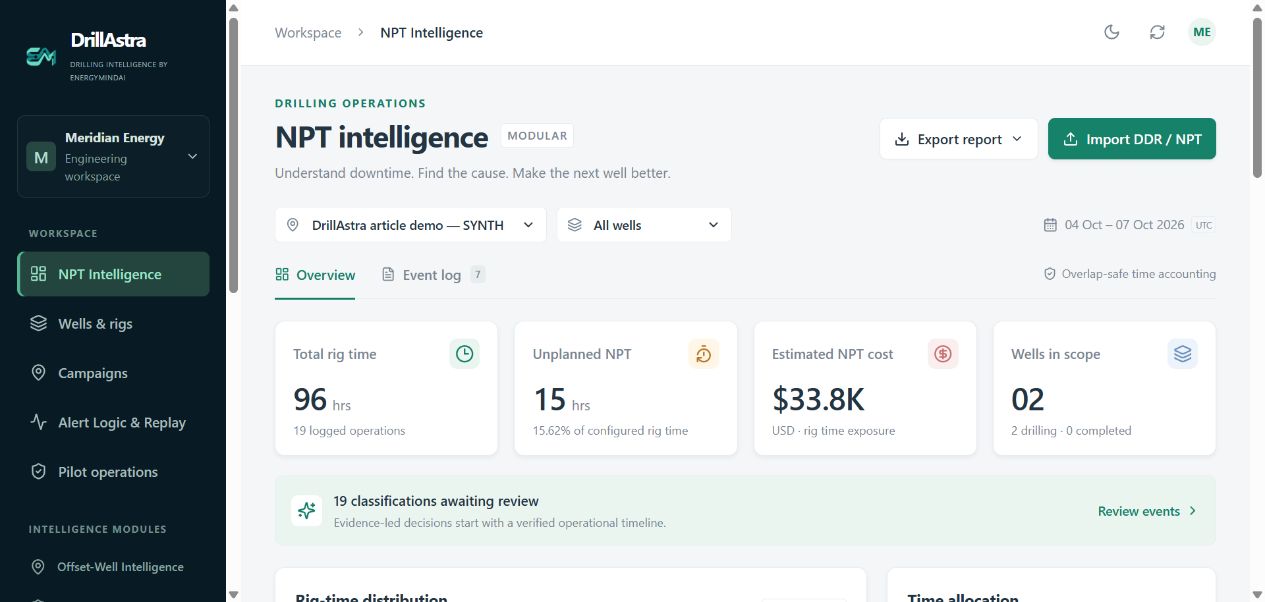Click the refresh icon in header

pyautogui.click(x=1157, y=32)
